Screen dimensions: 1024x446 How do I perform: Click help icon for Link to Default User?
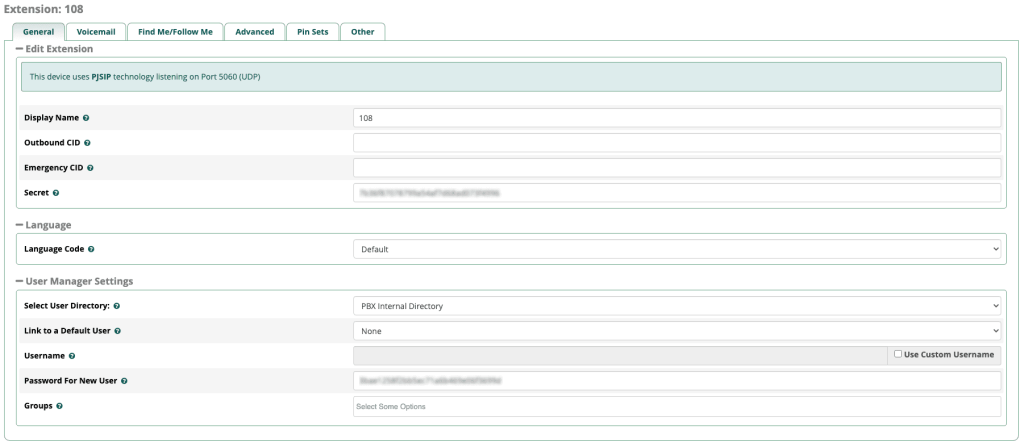[x=118, y=331]
